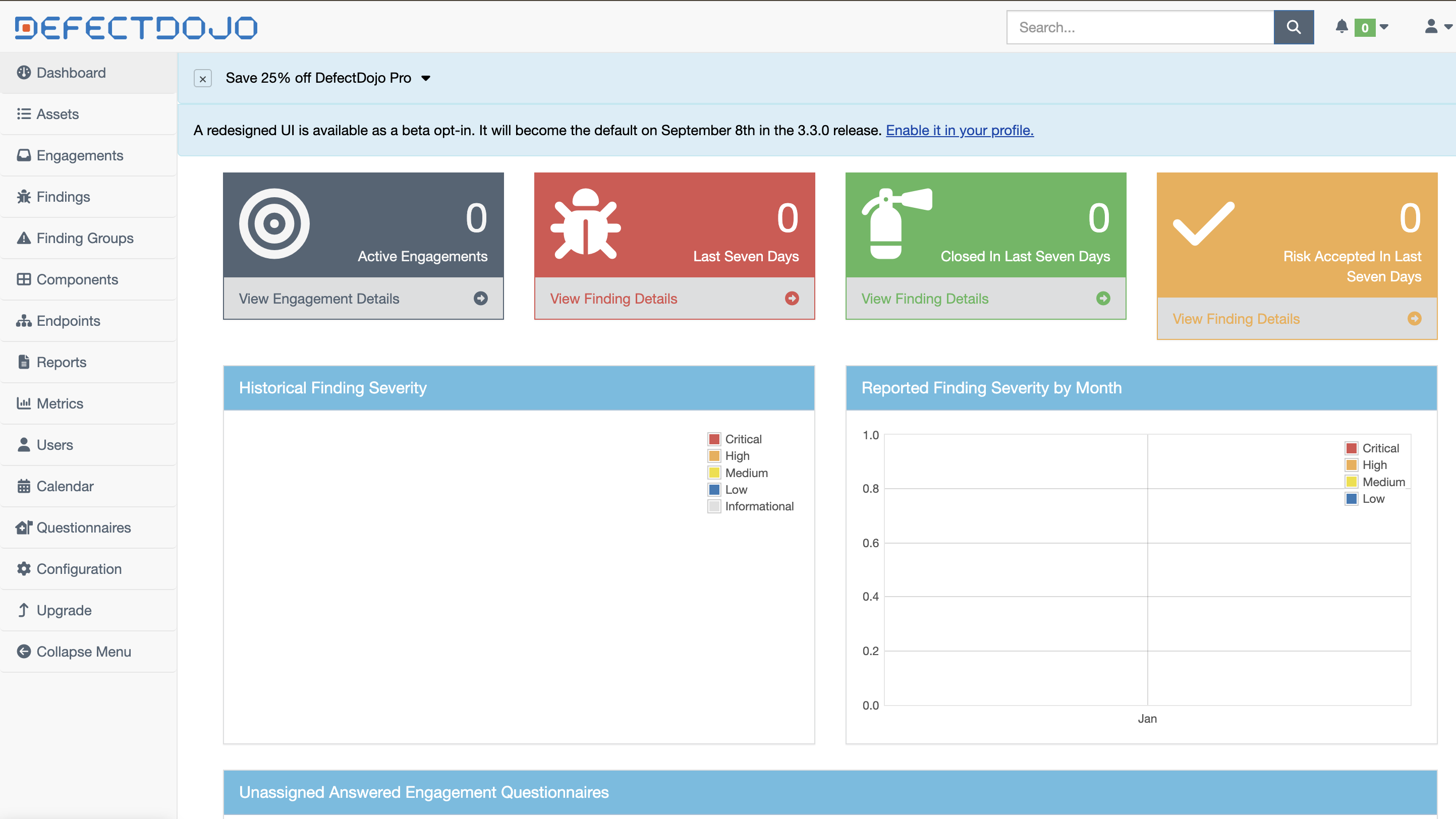Click Unassigned Answered Engagement Questionnaires heading
Viewport: 1456px width, 819px height.
coord(424,792)
